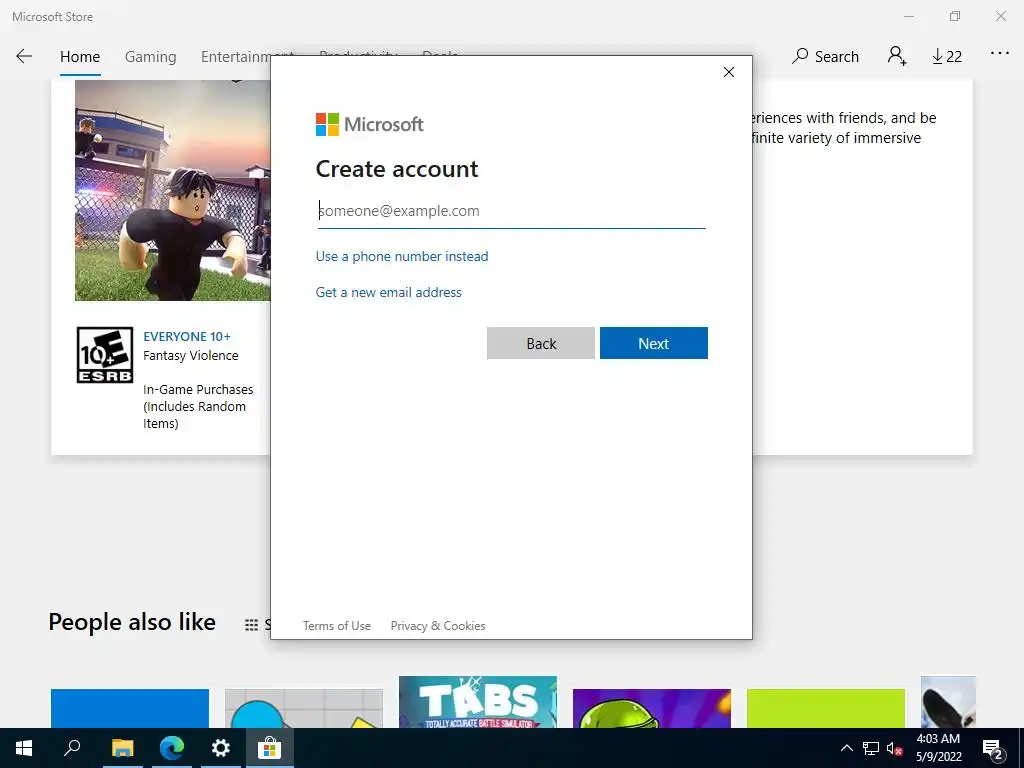Focus the someone@example.com email field
The width and height of the screenshot is (1024, 768).
point(511,211)
